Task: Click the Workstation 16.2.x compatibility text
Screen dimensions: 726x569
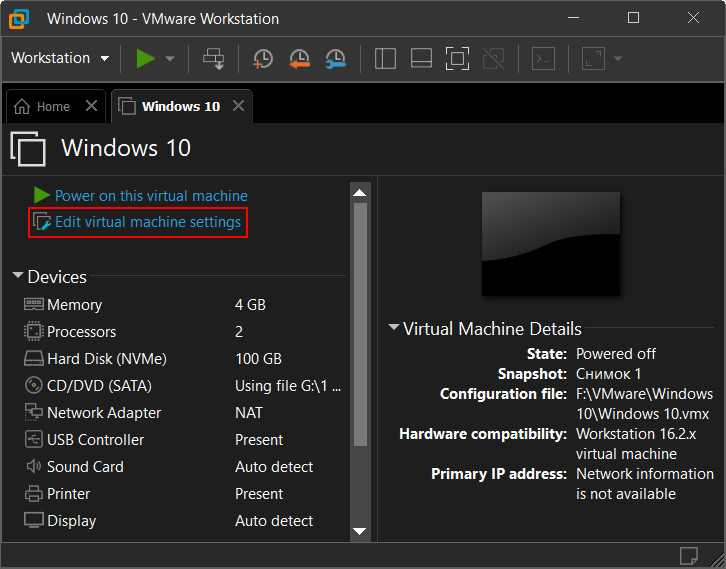Action: click(x=636, y=444)
